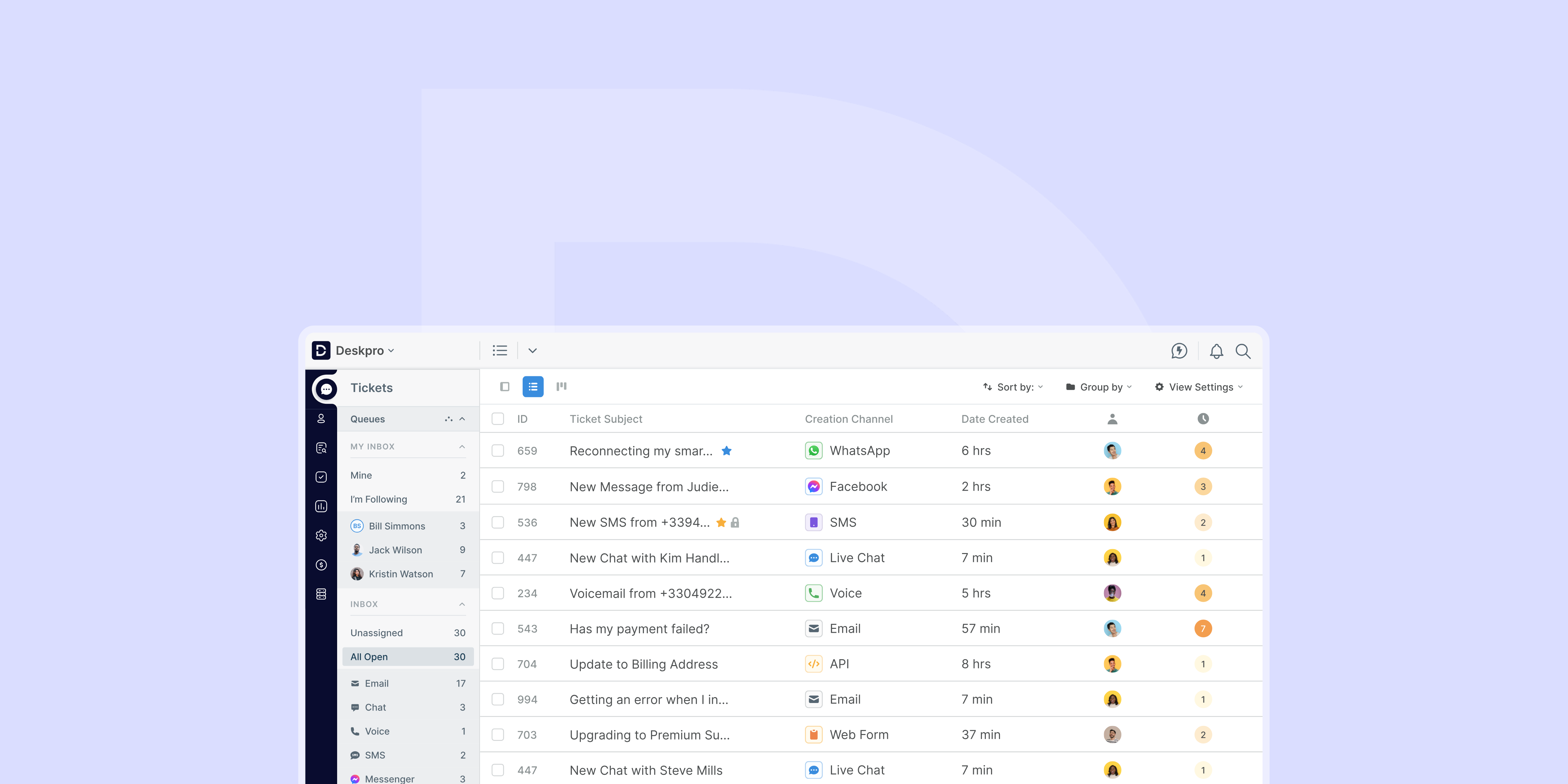The height and width of the screenshot is (784, 1568).
Task: Select the checkbox next to ticket 543
Action: (498, 628)
